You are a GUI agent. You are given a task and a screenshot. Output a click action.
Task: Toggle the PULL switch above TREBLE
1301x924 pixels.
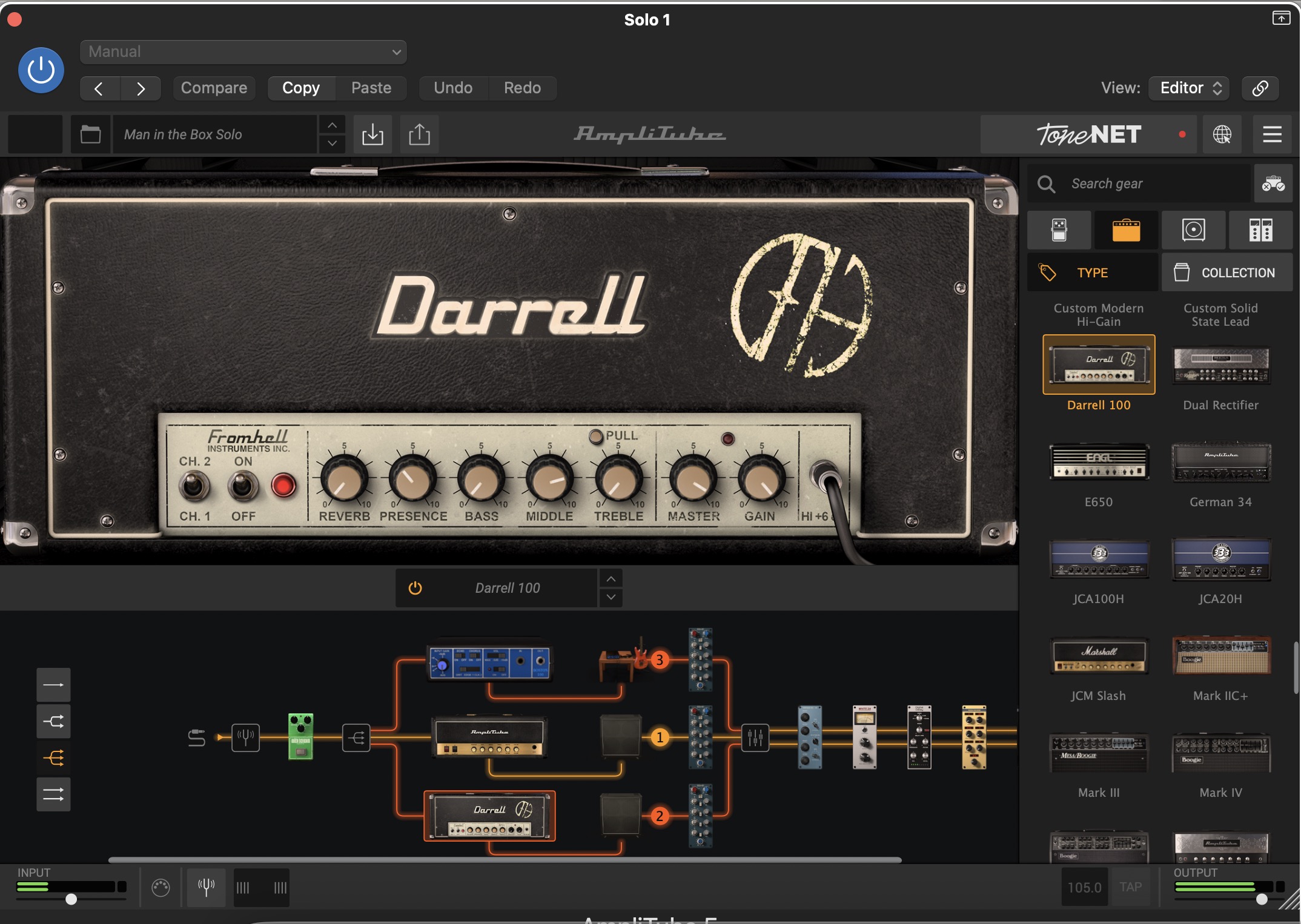597,436
